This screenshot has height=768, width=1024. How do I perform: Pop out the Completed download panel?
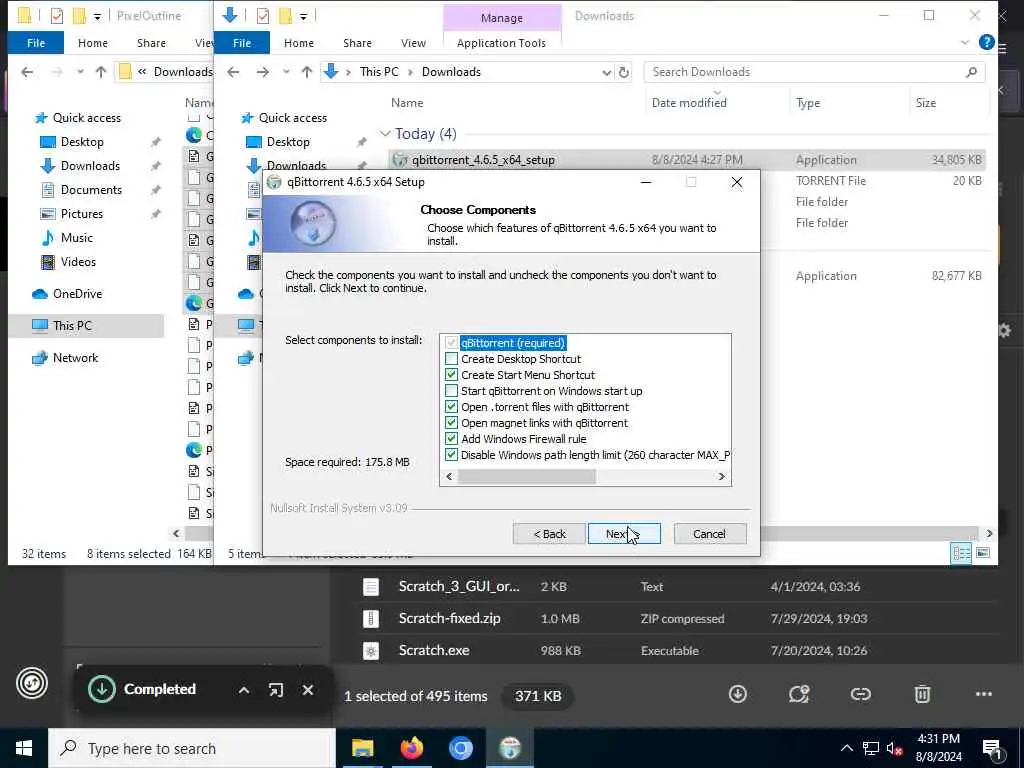[x=276, y=690]
